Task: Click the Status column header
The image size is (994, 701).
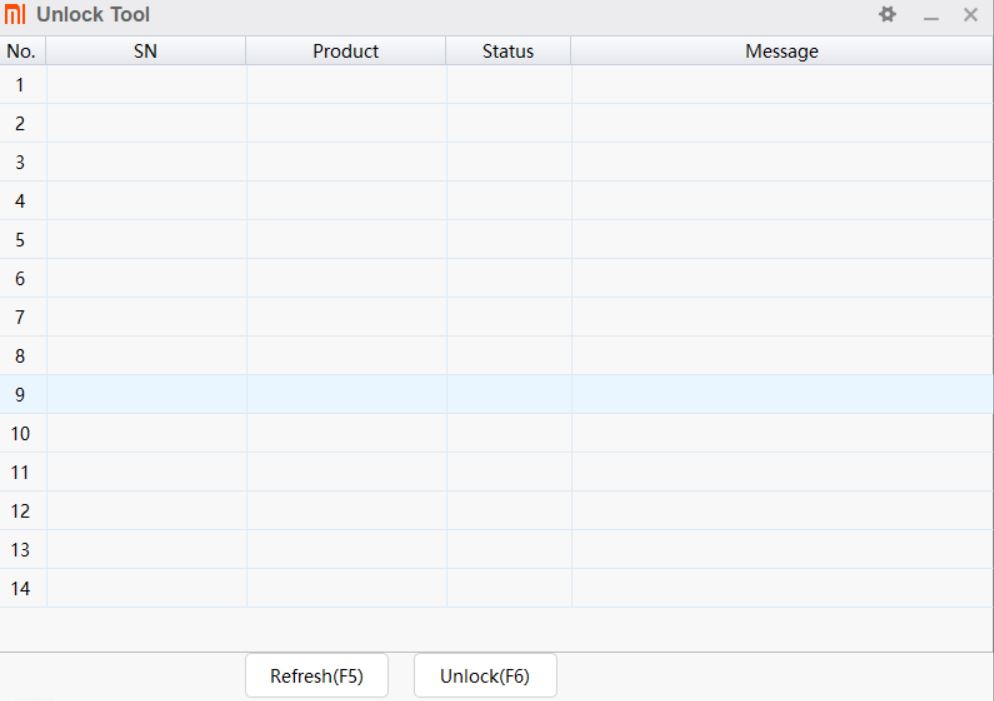Action: [x=508, y=51]
